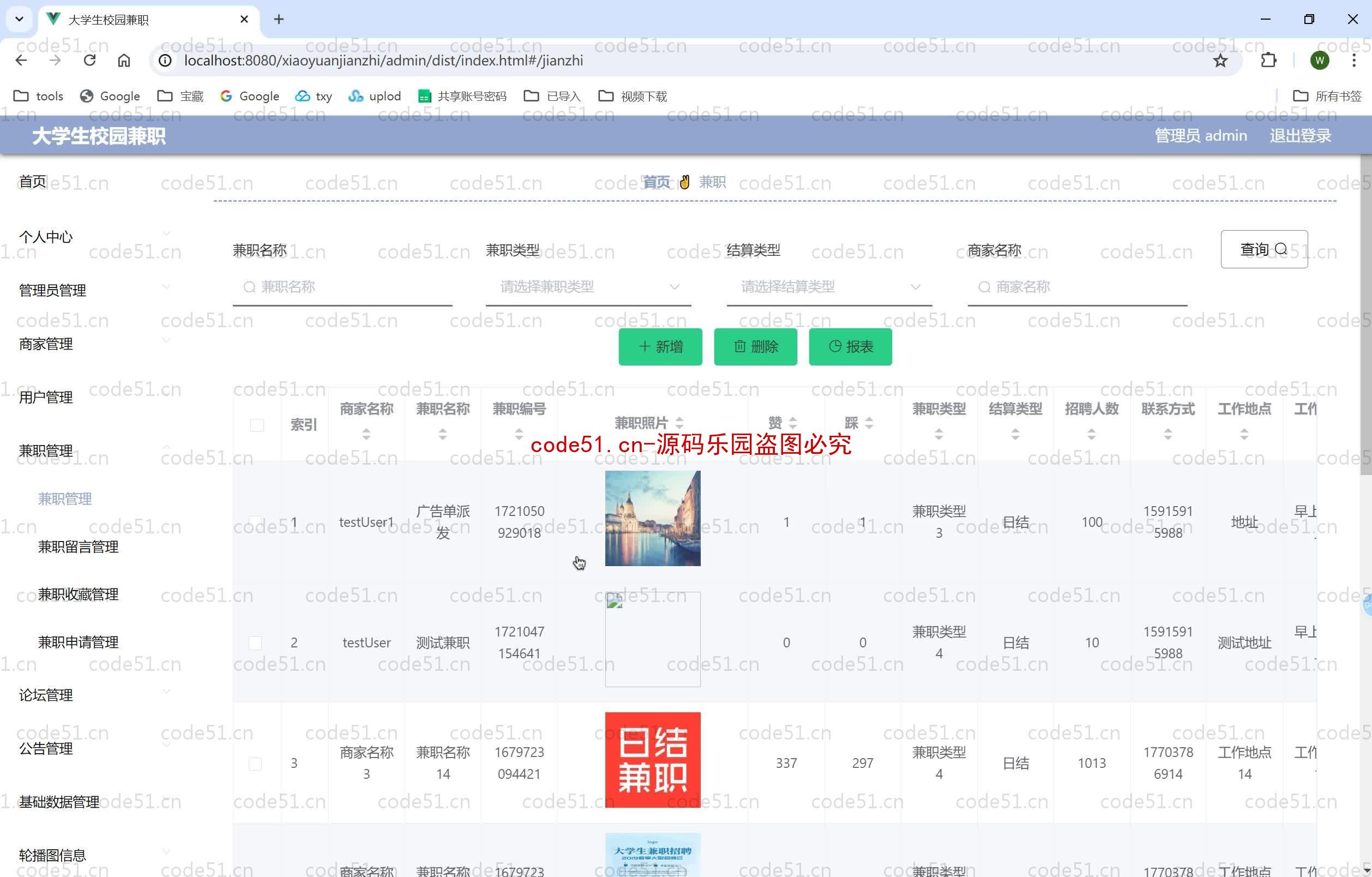Open the Venice photo thumbnail in row 1
1372x877 pixels.
[x=653, y=518]
